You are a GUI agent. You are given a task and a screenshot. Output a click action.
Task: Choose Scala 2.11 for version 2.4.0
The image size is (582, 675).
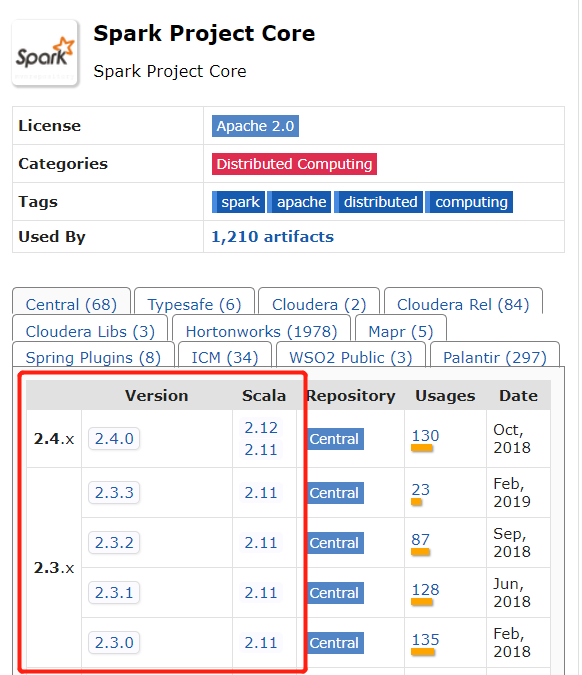[x=261, y=450]
